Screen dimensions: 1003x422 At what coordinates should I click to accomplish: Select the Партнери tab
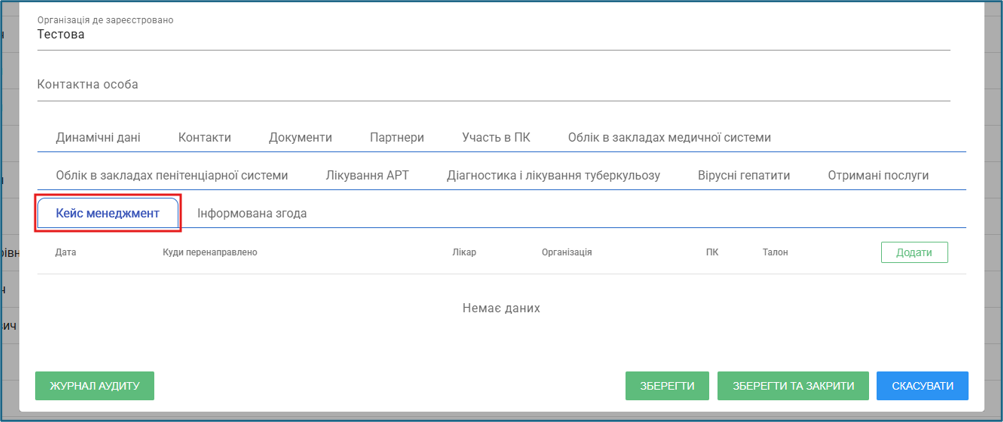click(x=397, y=137)
